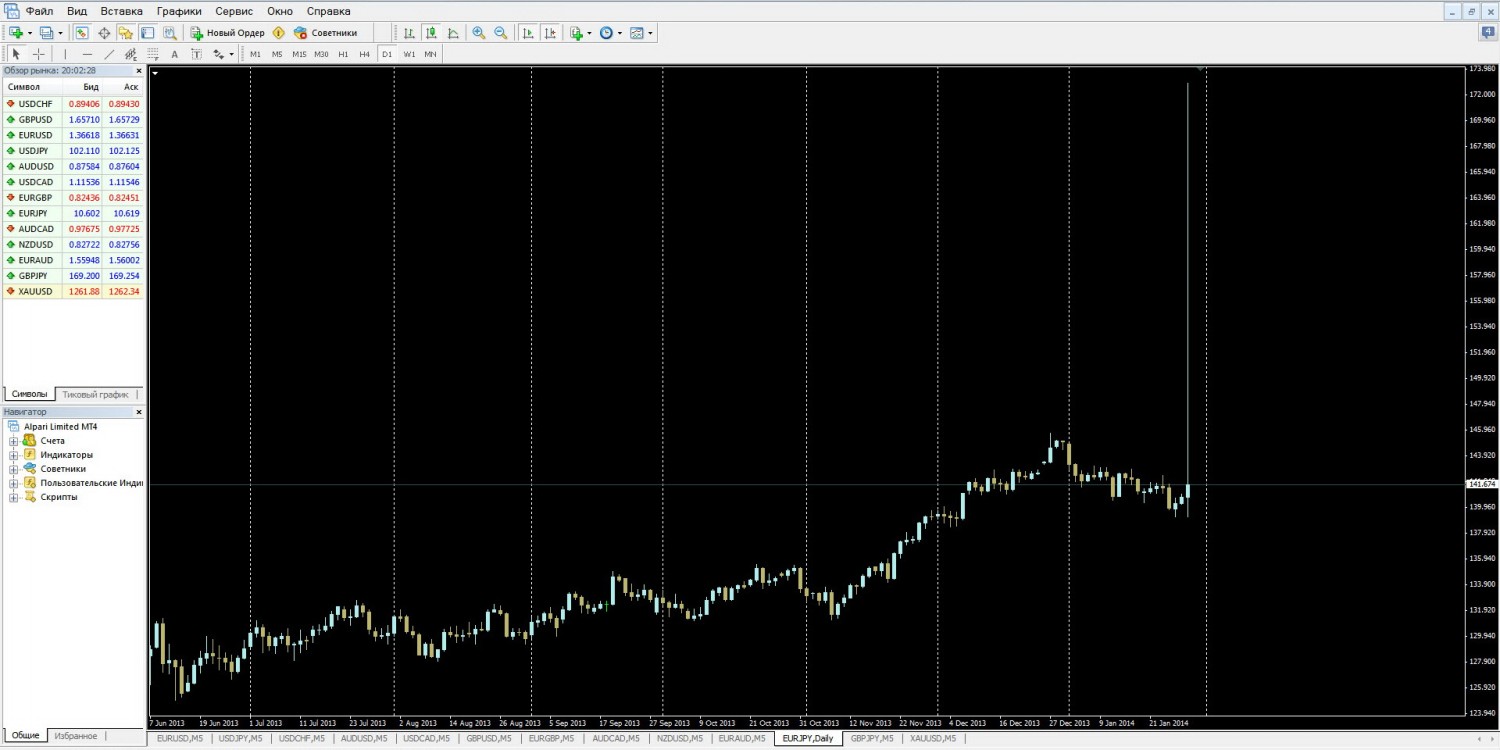Viewport: 1500px width, 750px height.
Task: Open the Сервис menu
Action: [x=234, y=11]
